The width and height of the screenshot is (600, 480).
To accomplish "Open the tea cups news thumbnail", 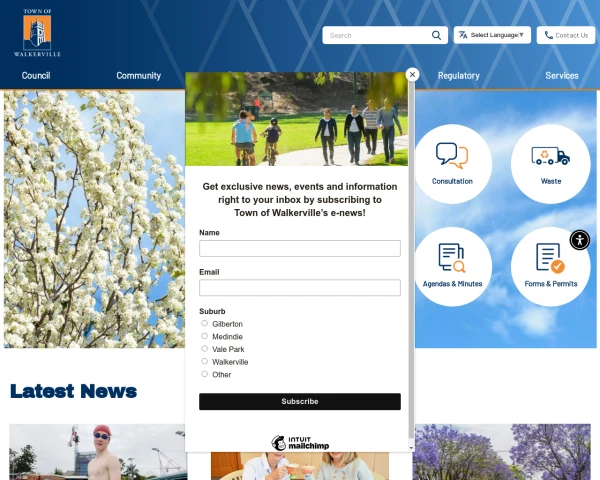I will (300, 466).
